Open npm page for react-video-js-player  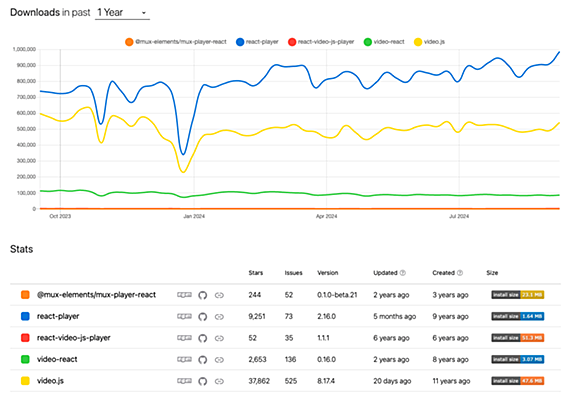(184, 338)
